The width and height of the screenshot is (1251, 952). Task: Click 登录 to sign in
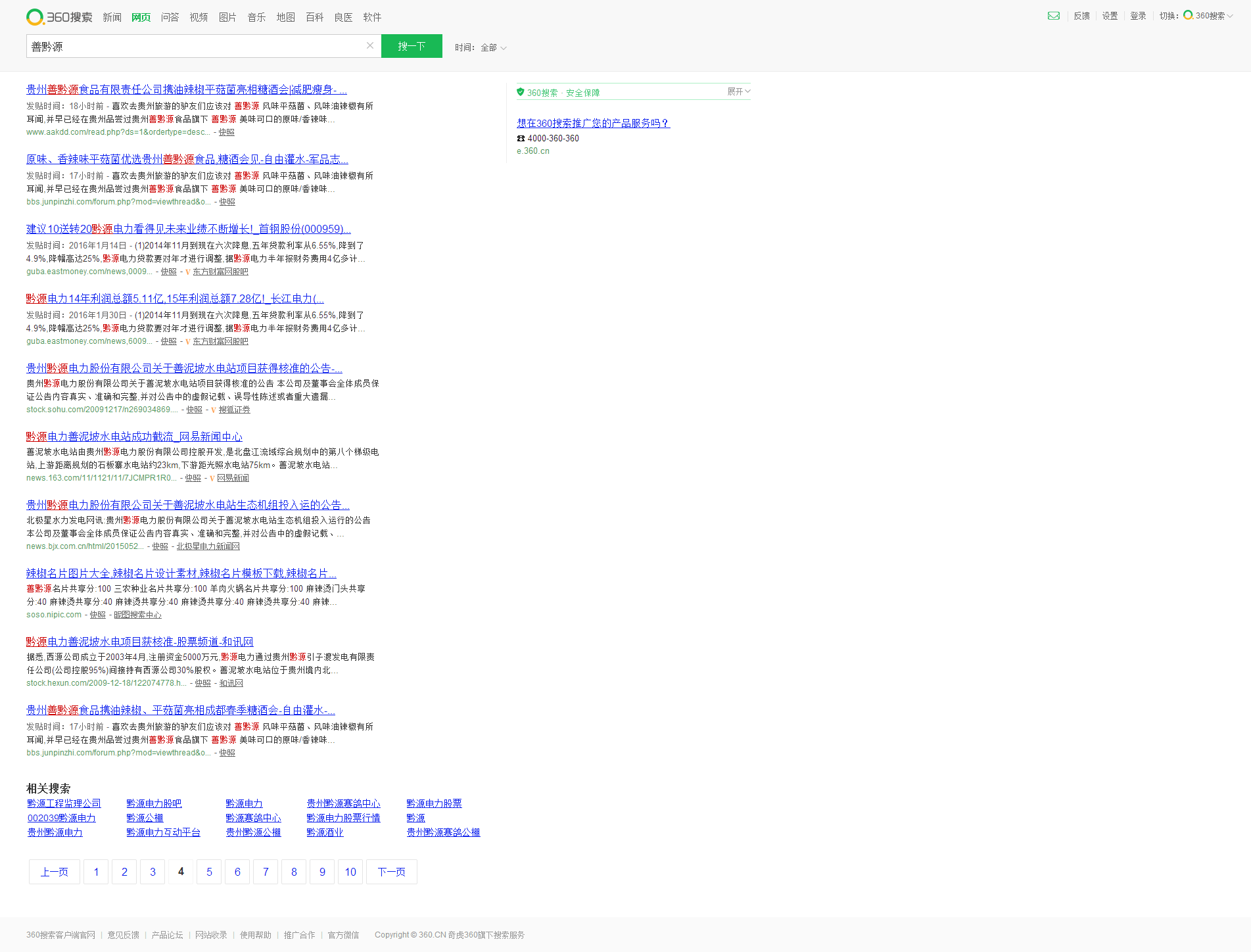[1138, 16]
